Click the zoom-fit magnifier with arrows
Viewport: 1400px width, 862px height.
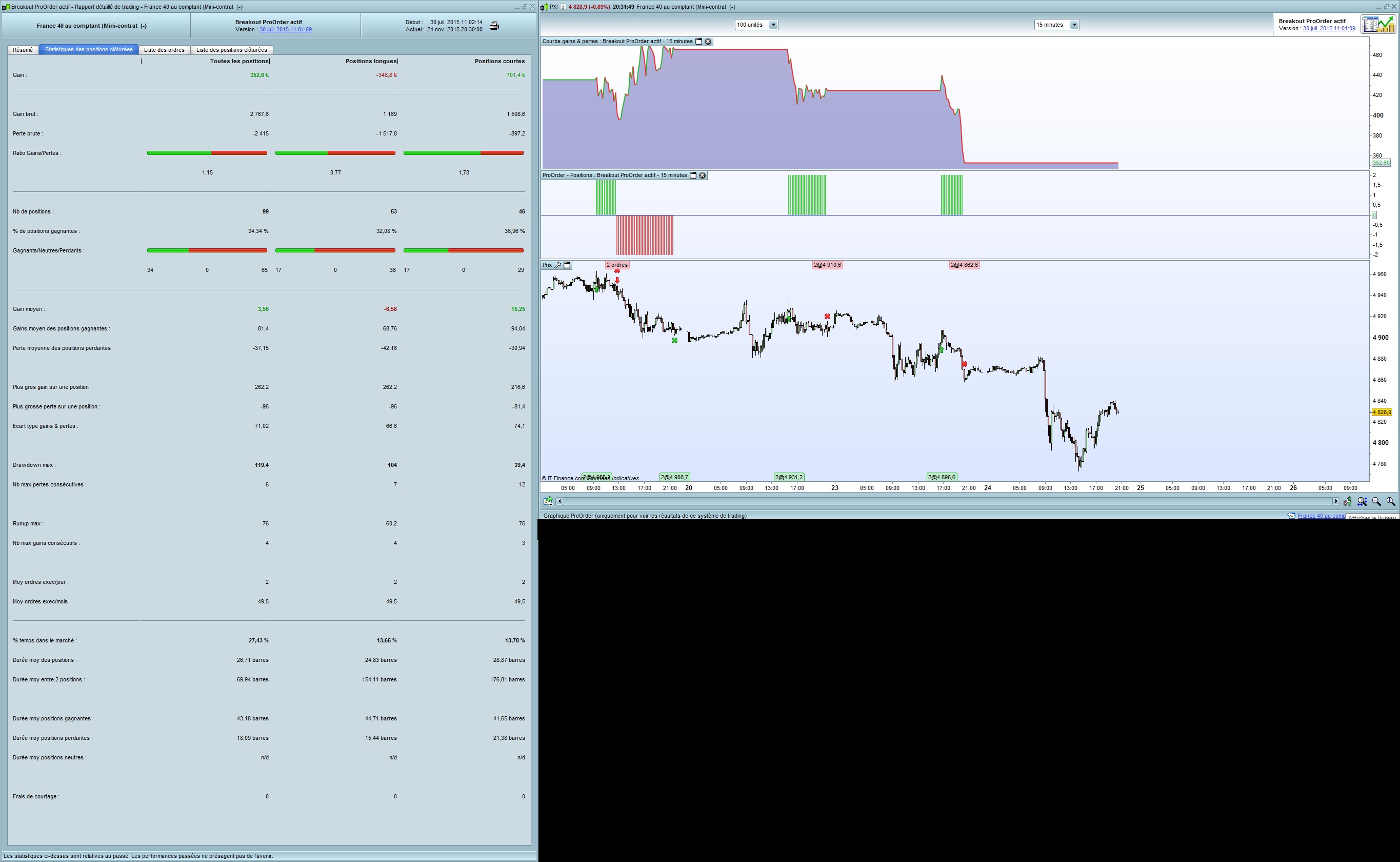(1362, 502)
